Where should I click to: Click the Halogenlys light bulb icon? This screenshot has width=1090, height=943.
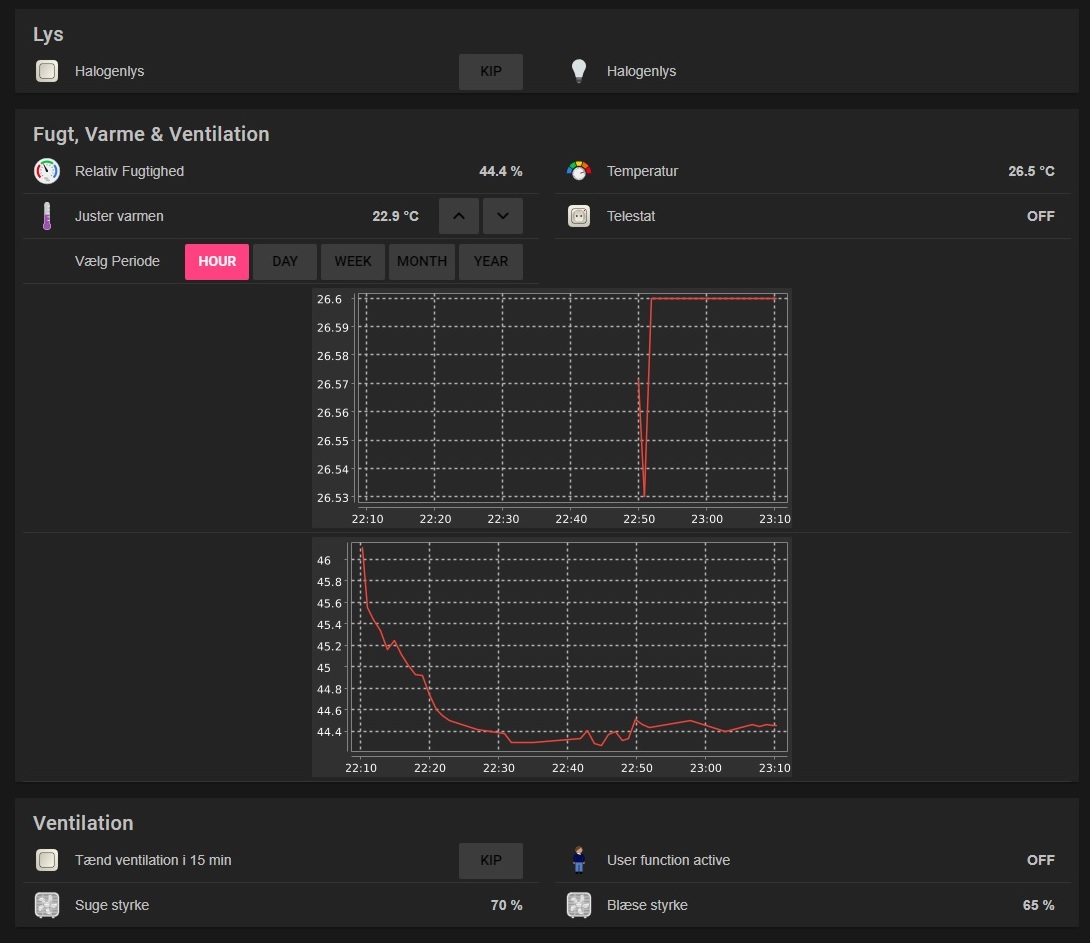[x=579, y=71]
